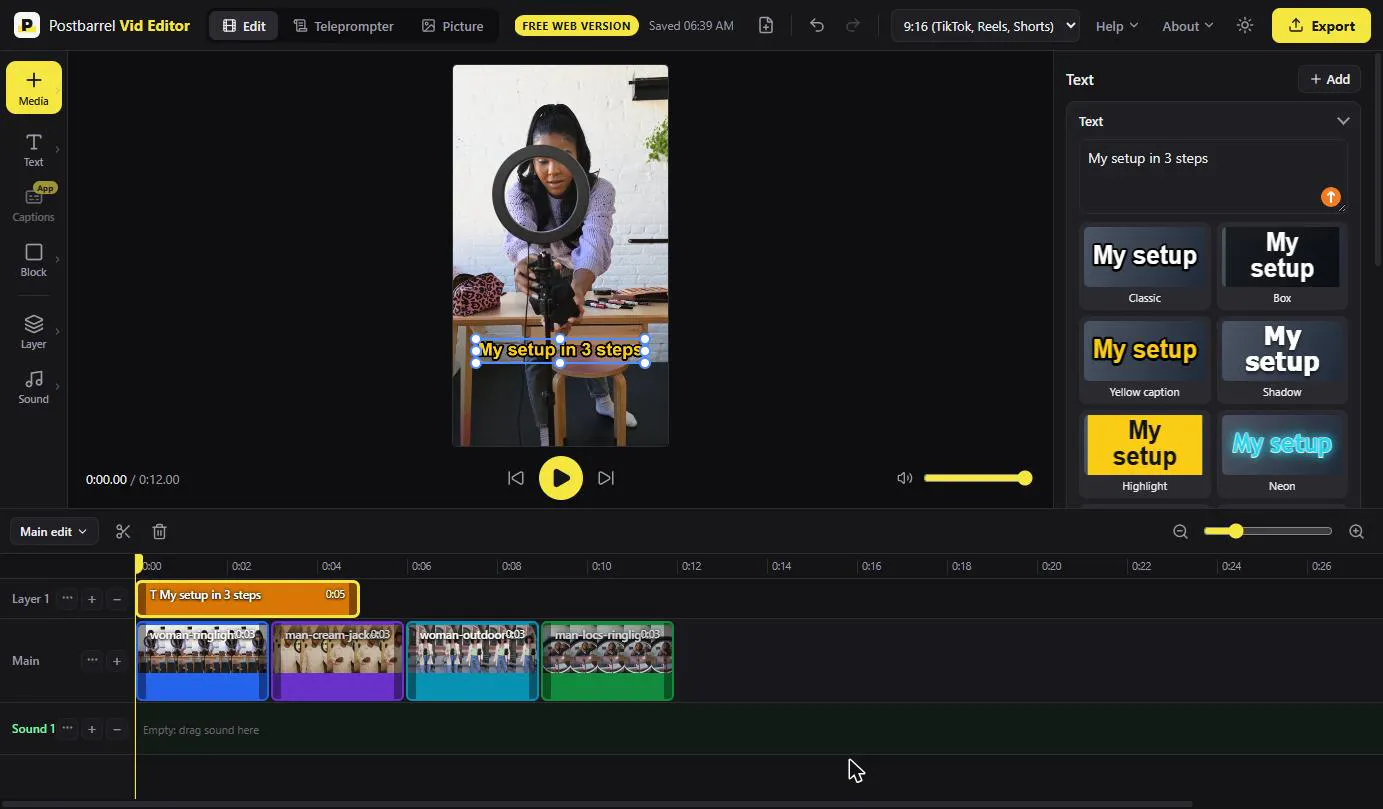The image size is (1383, 809).
Task: Adjust the timeline zoom slider
Action: click(x=1268, y=531)
